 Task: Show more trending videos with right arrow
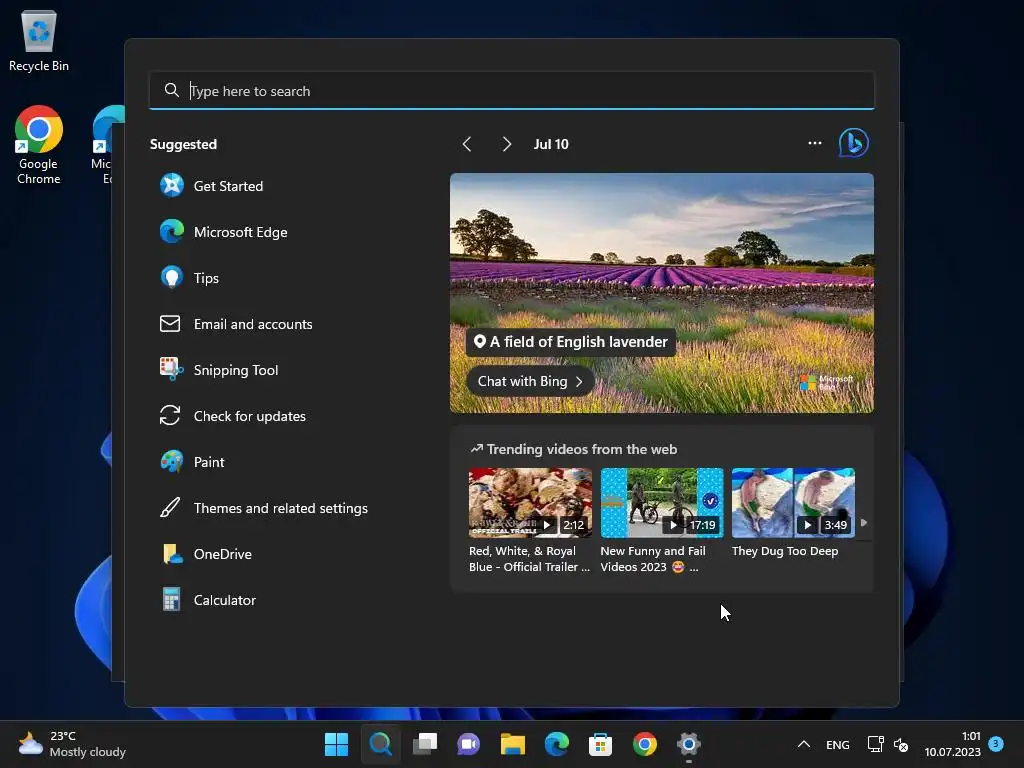point(864,522)
